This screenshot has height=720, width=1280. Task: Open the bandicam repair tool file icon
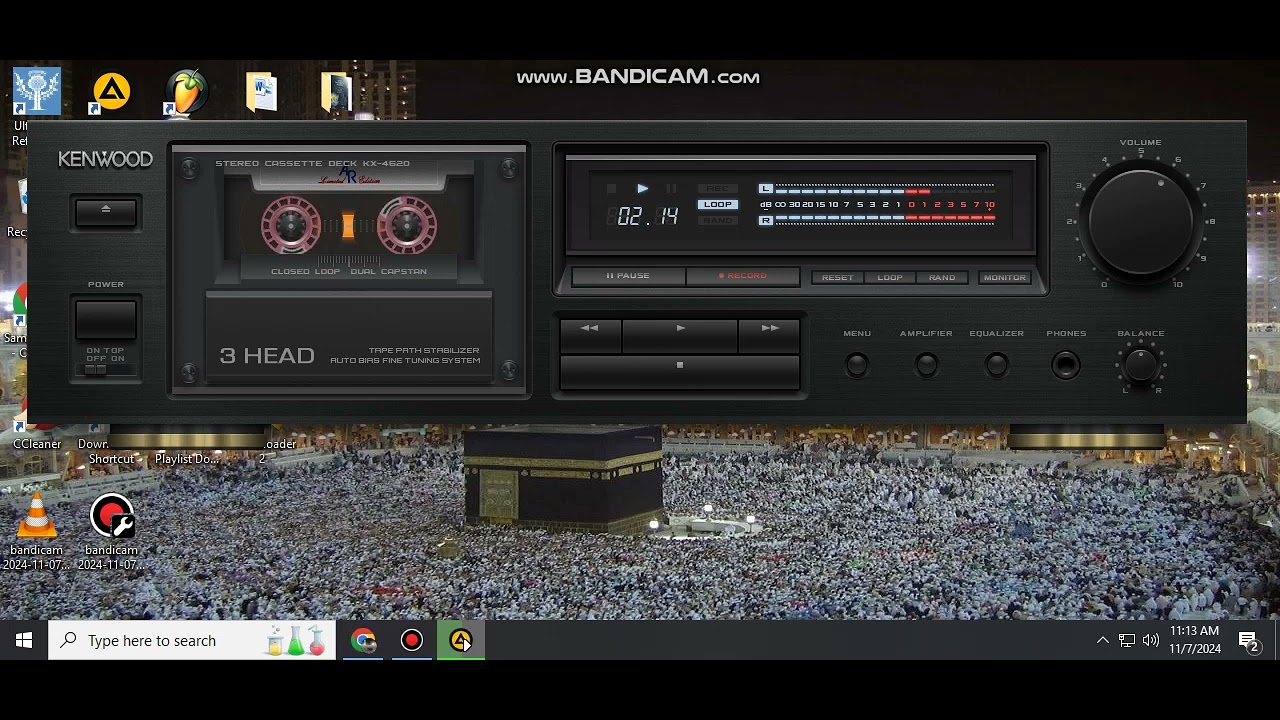(111, 532)
